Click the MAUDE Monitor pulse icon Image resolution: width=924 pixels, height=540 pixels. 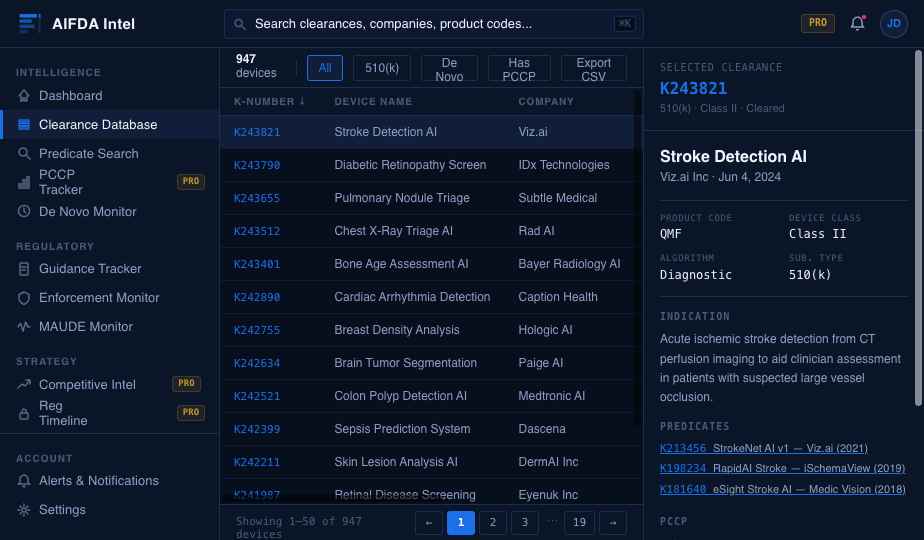point(24,327)
